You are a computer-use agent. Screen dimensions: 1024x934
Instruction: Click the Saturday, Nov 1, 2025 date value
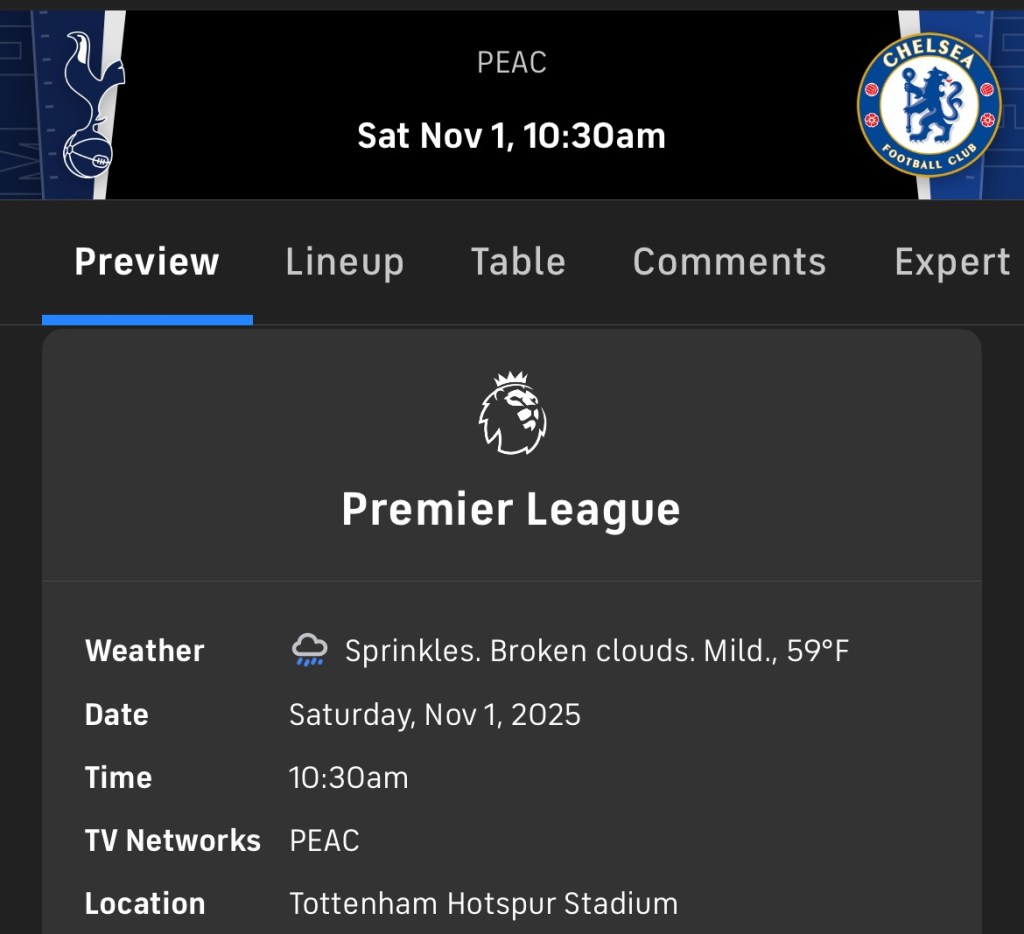[435, 715]
